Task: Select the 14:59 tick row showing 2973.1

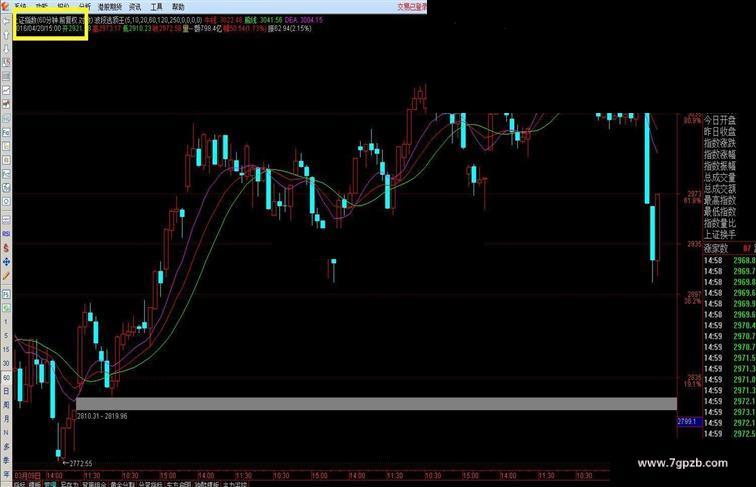Action: pyautogui.click(x=729, y=412)
